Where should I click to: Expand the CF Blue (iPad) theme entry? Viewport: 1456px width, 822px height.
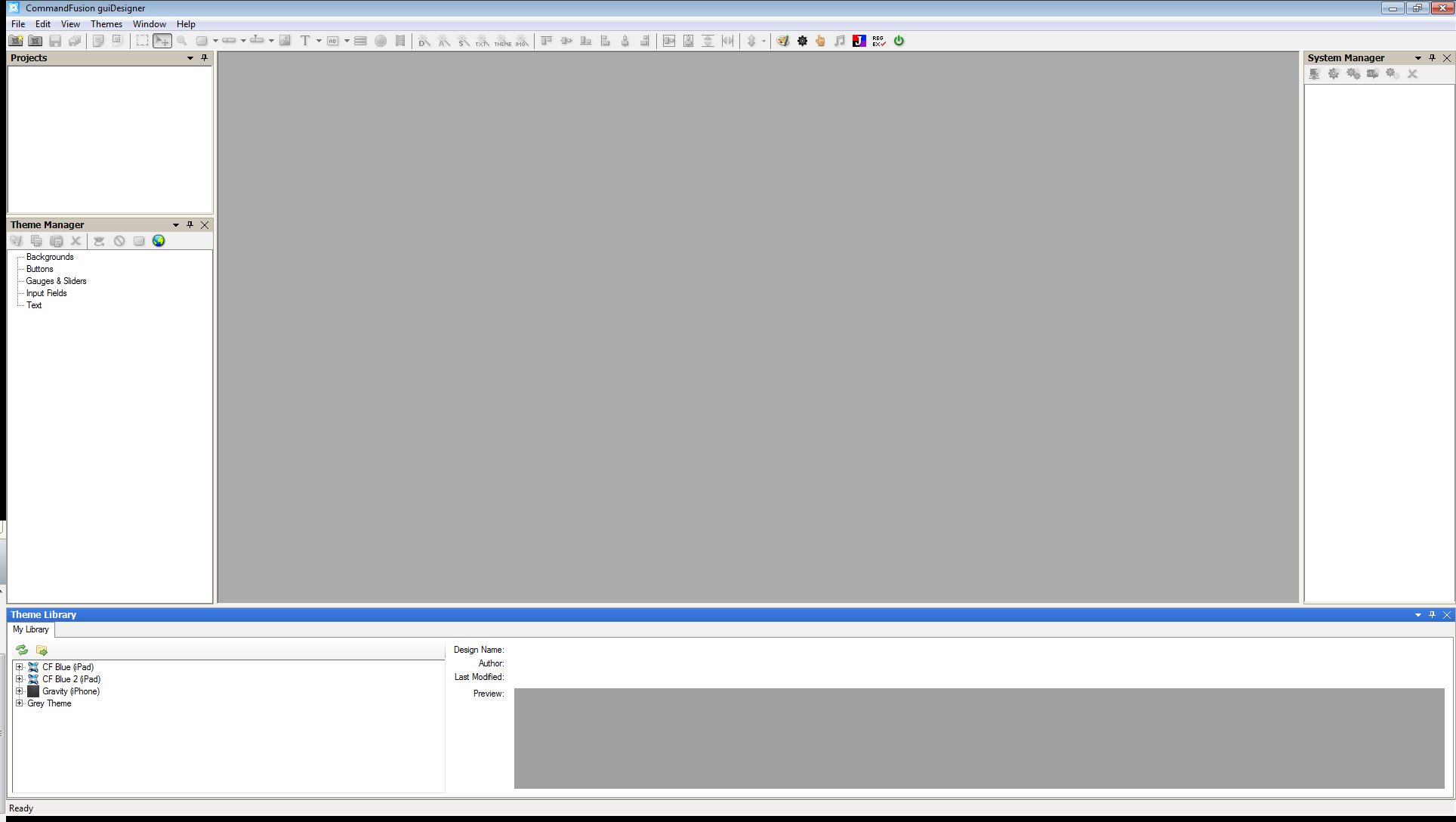point(20,667)
